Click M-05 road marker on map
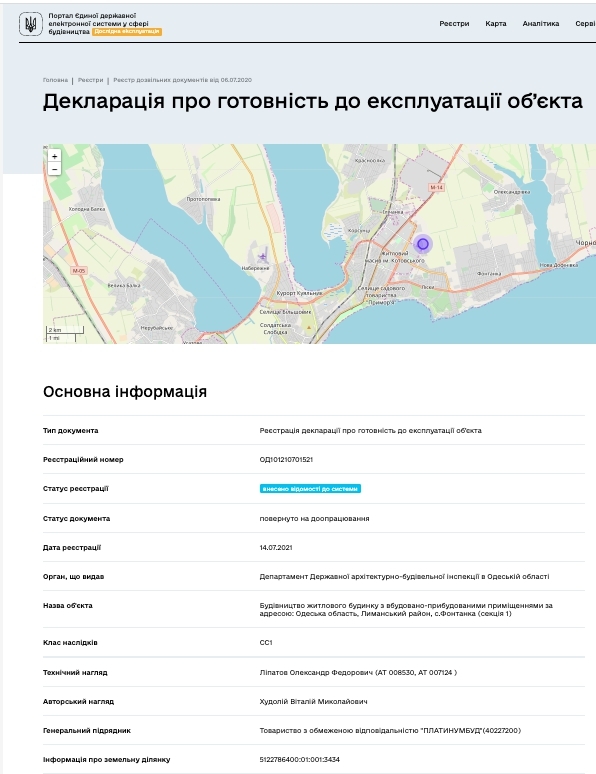596x774 pixels. 79,271
